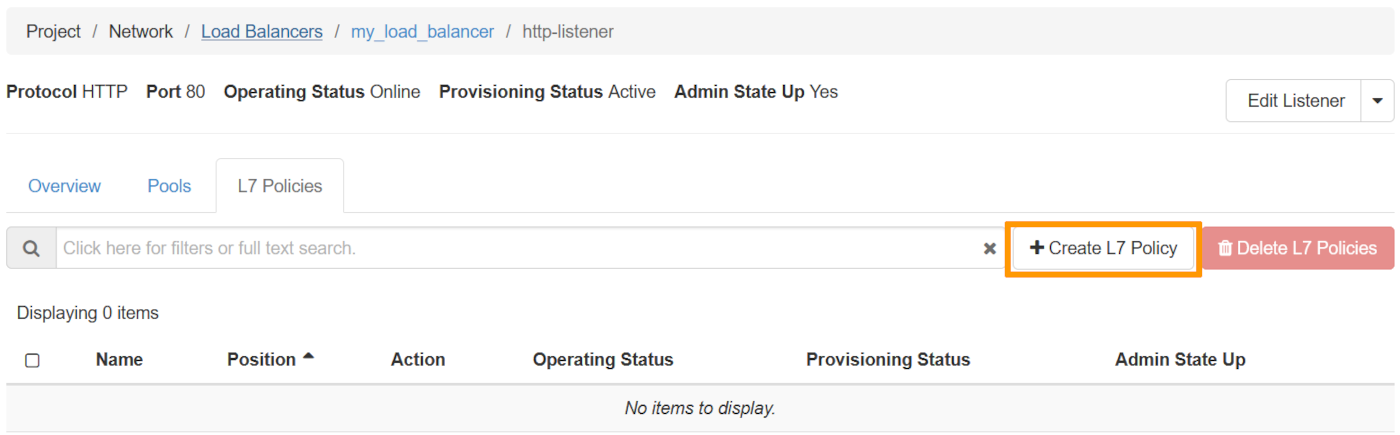Tick the select-all checkbox in table header

32,360
